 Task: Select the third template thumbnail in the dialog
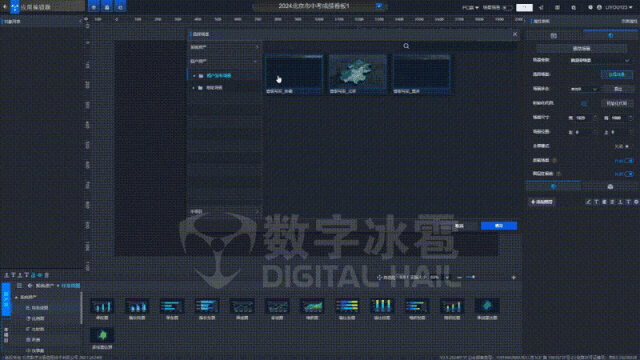421,74
